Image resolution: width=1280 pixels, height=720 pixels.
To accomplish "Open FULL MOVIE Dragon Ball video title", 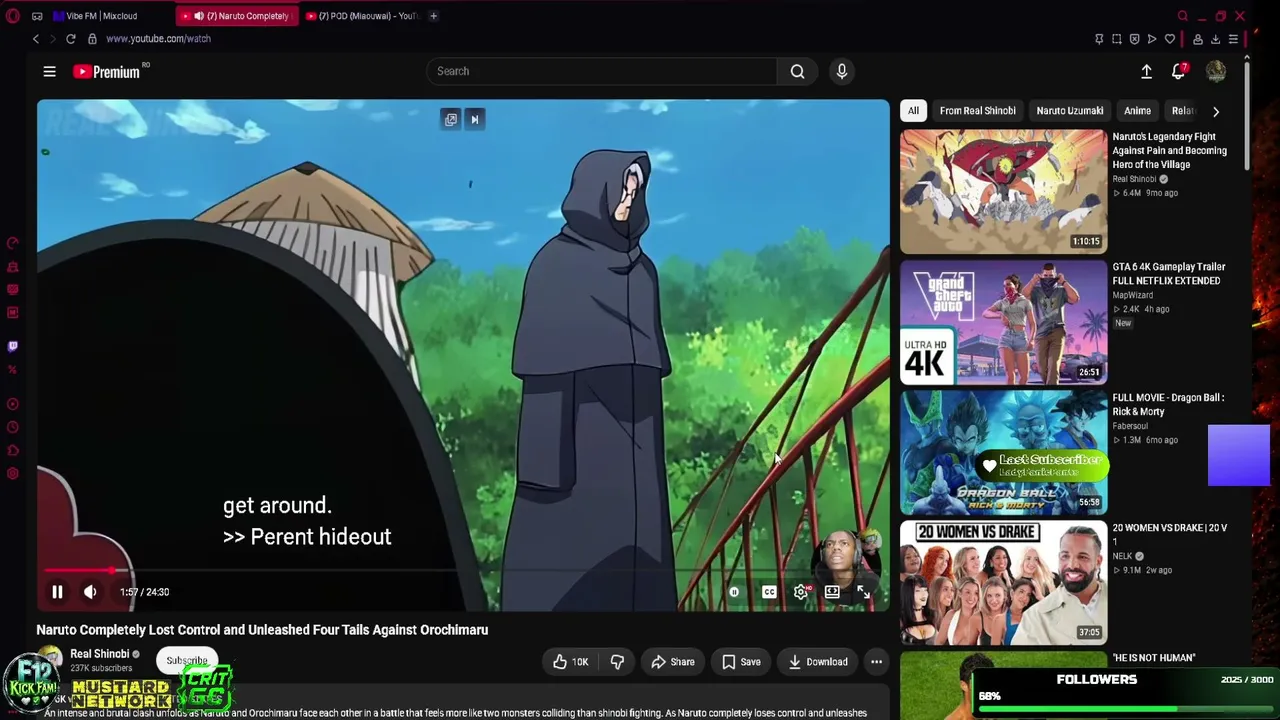I will [x=1168, y=405].
